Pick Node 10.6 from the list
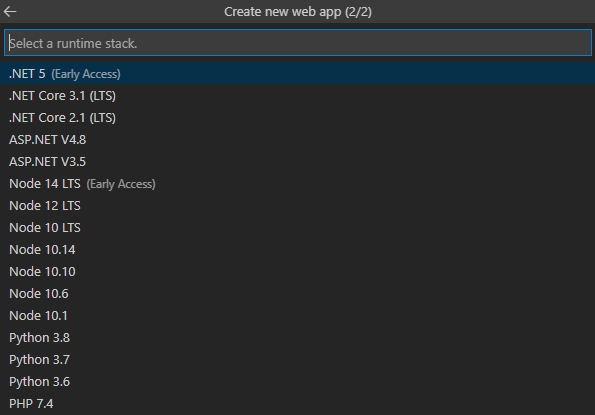The image size is (595, 415). click(298, 294)
